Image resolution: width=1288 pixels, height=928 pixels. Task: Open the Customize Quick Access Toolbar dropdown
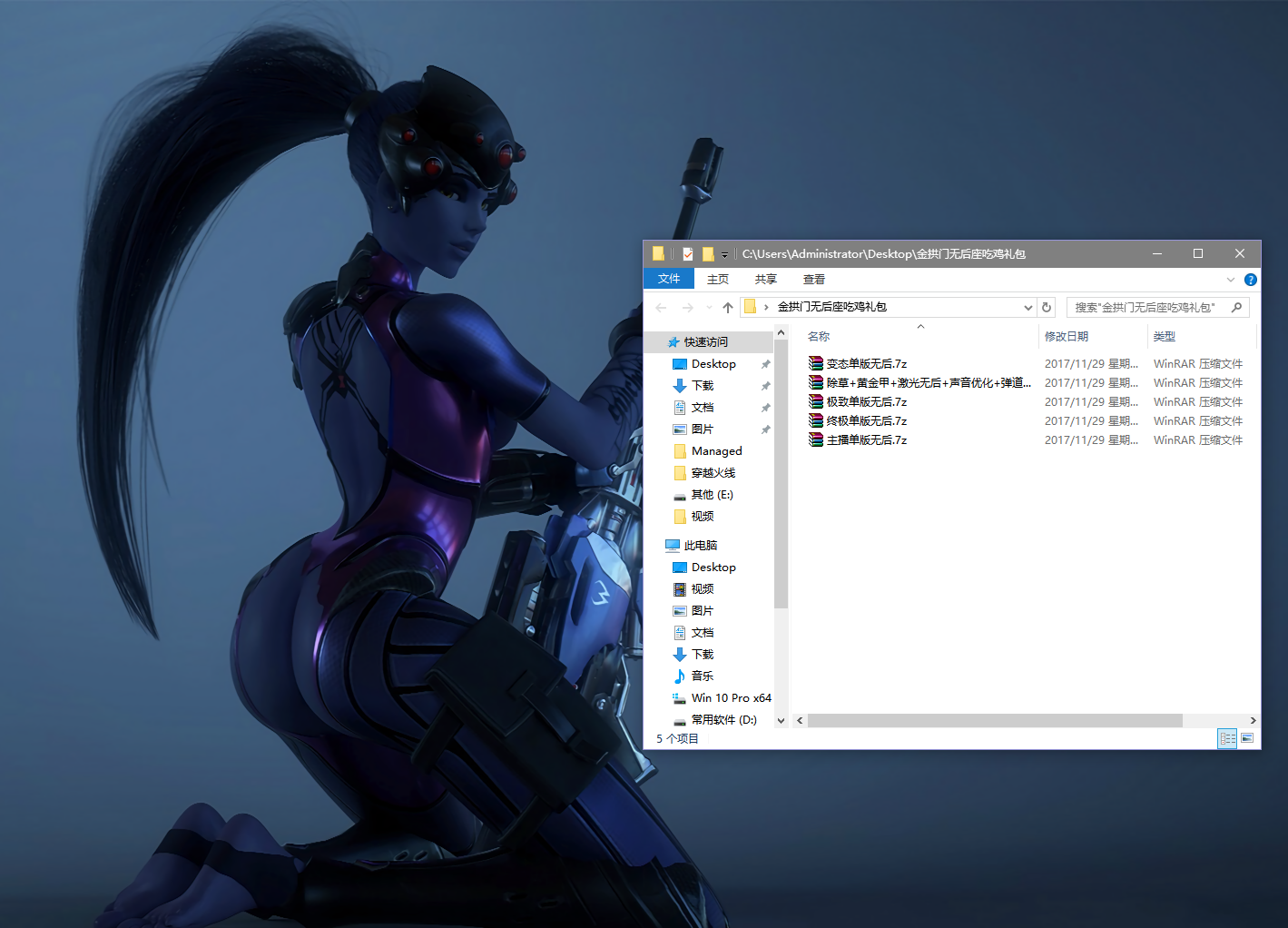pyautogui.click(x=724, y=255)
